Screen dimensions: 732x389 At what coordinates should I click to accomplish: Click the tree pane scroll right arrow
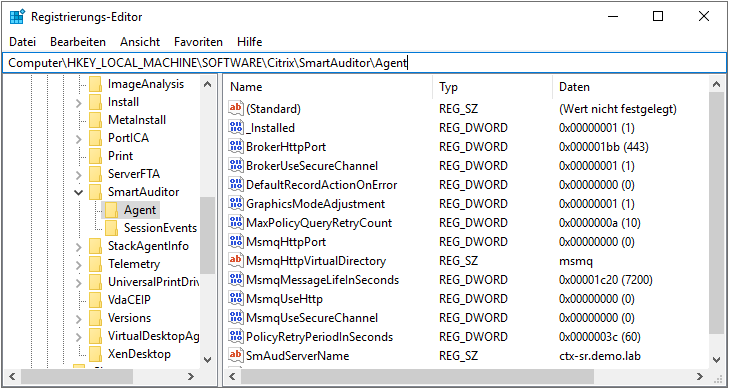pyautogui.click(x=190, y=376)
